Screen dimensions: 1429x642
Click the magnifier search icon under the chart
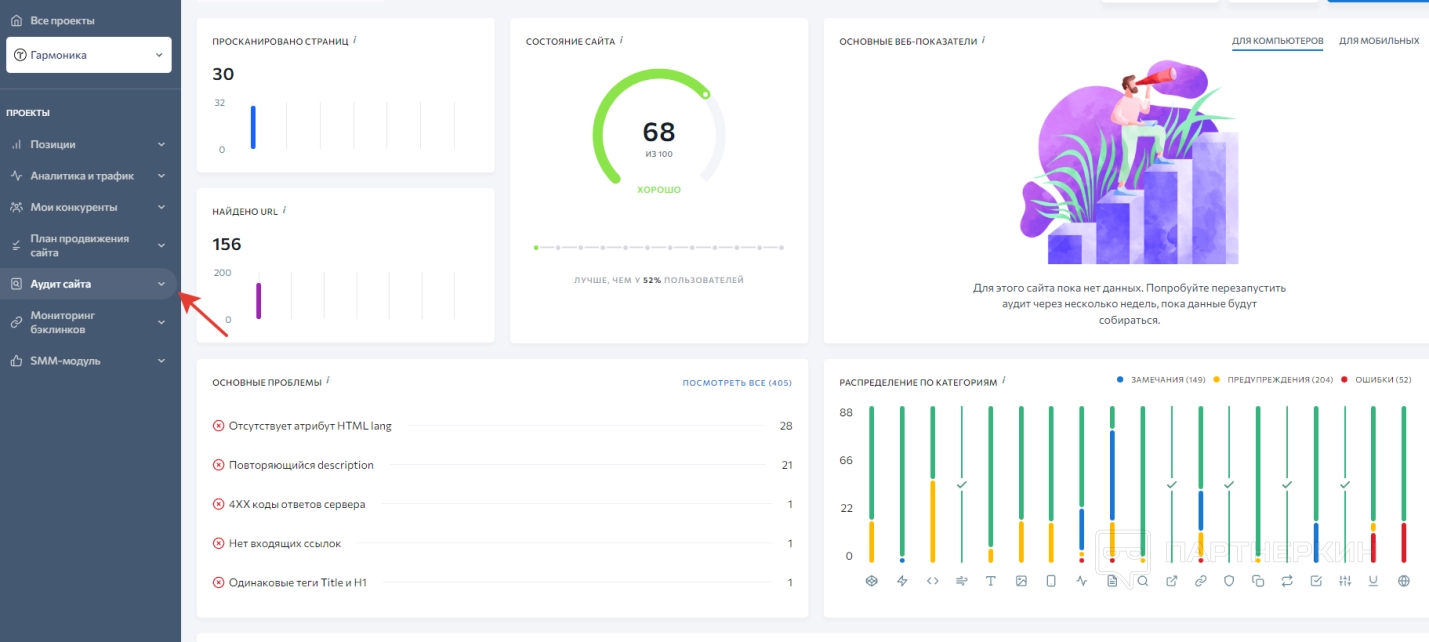point(1142,581)
